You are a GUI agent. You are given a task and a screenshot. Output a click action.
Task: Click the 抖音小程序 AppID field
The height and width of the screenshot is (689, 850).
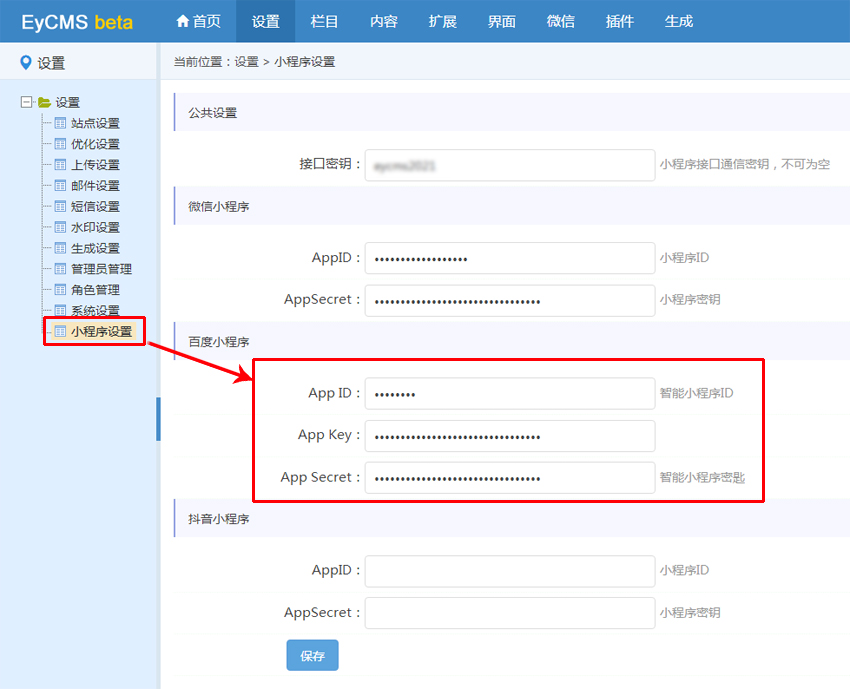[x=509, y=571]
